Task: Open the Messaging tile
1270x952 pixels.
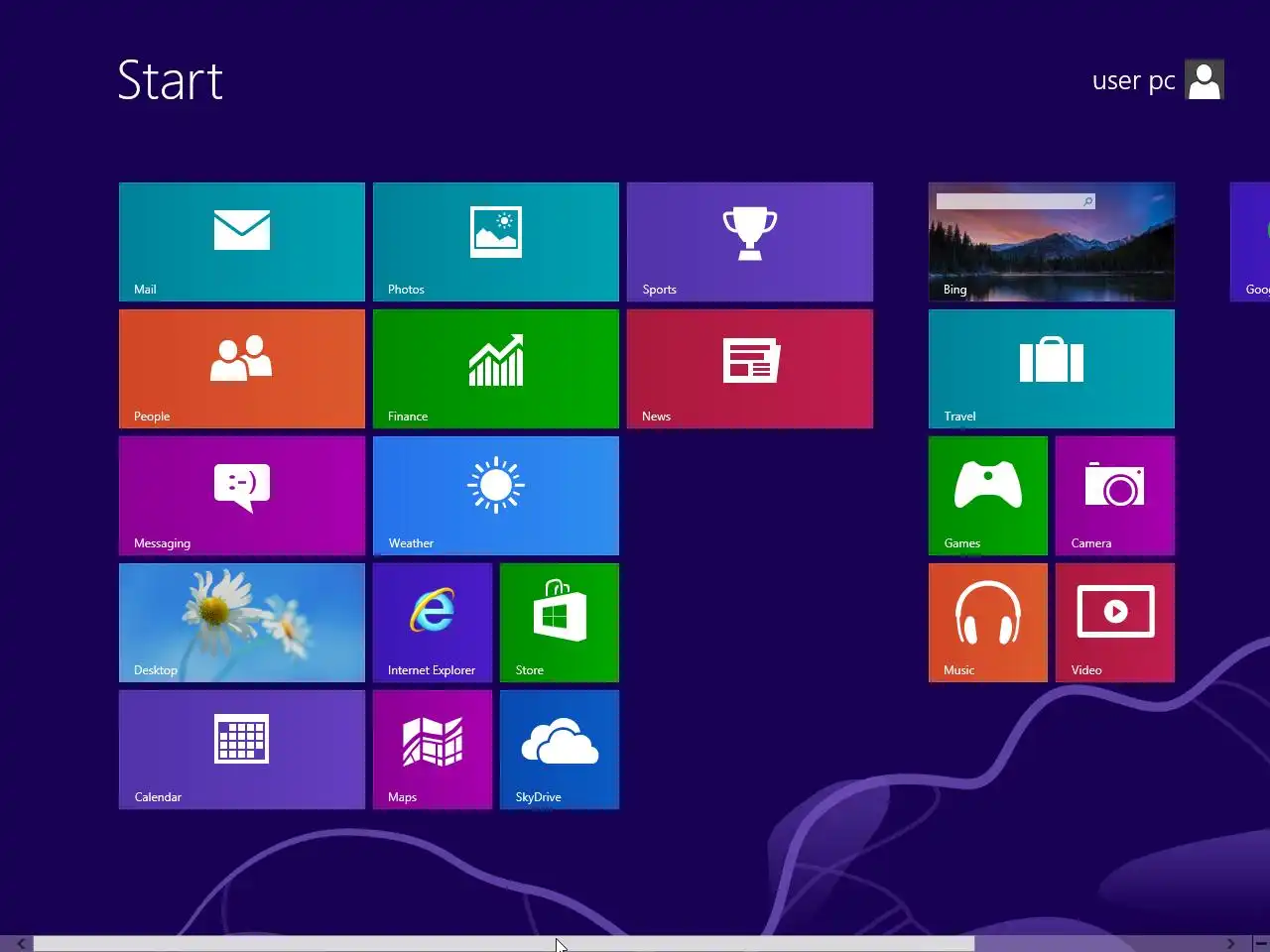Action: [242, 496]
